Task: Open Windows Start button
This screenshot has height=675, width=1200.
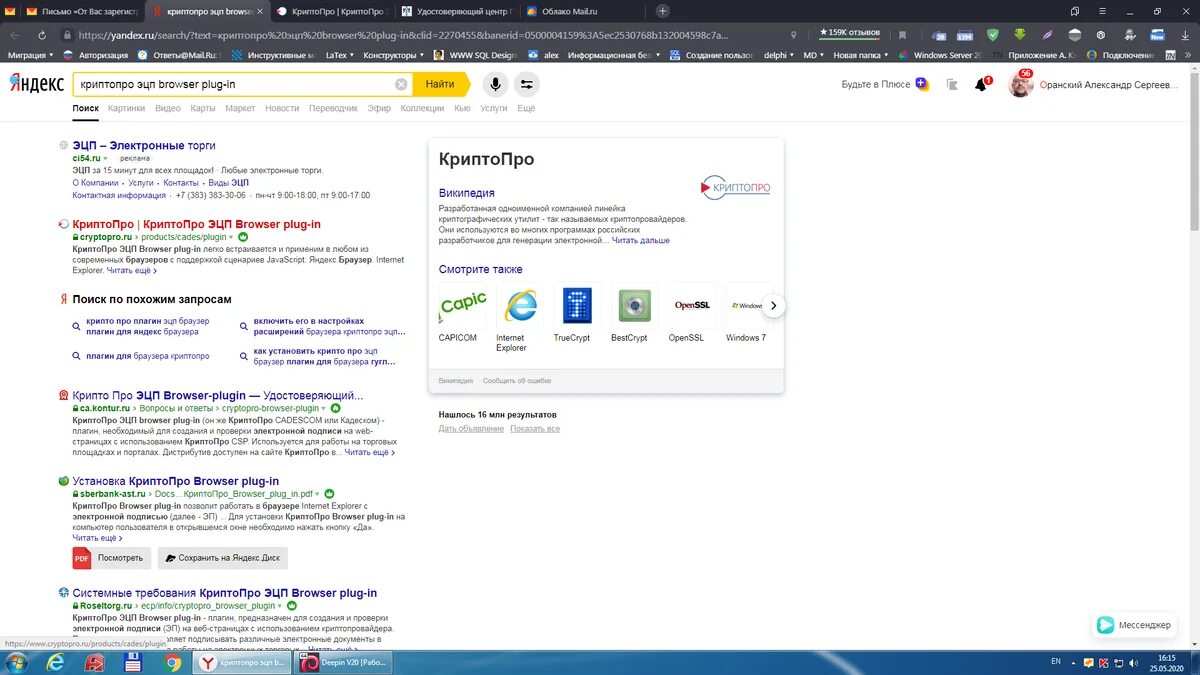Action: pos(17,662)
